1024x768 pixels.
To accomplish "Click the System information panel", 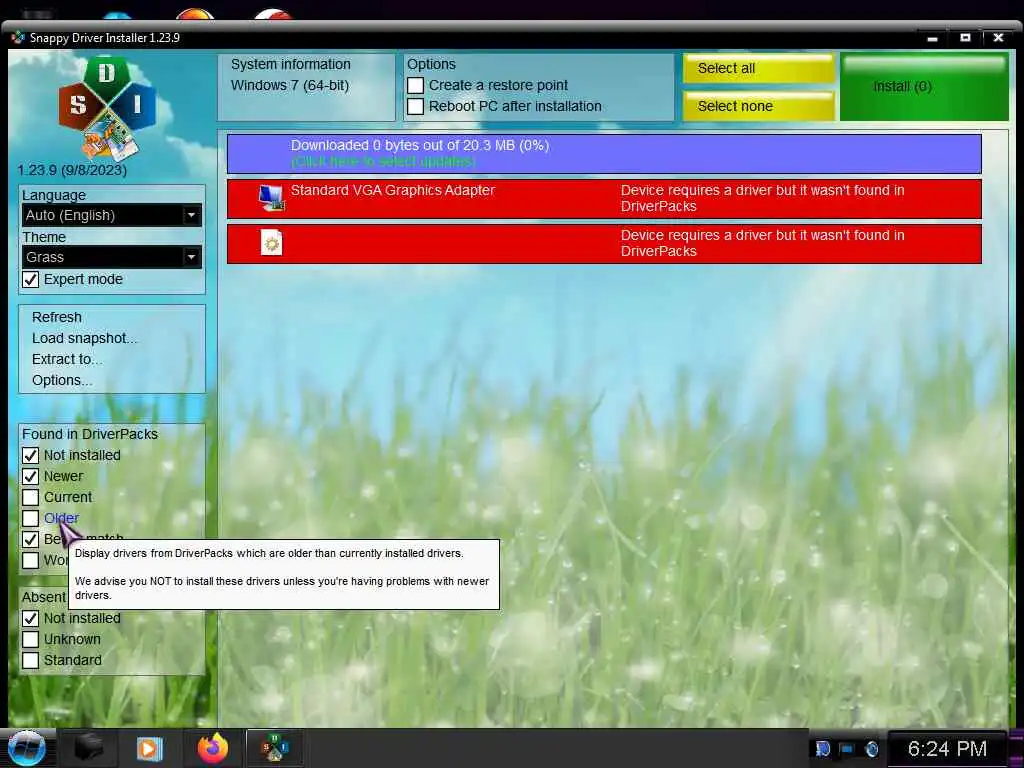I will pos(306,87).
